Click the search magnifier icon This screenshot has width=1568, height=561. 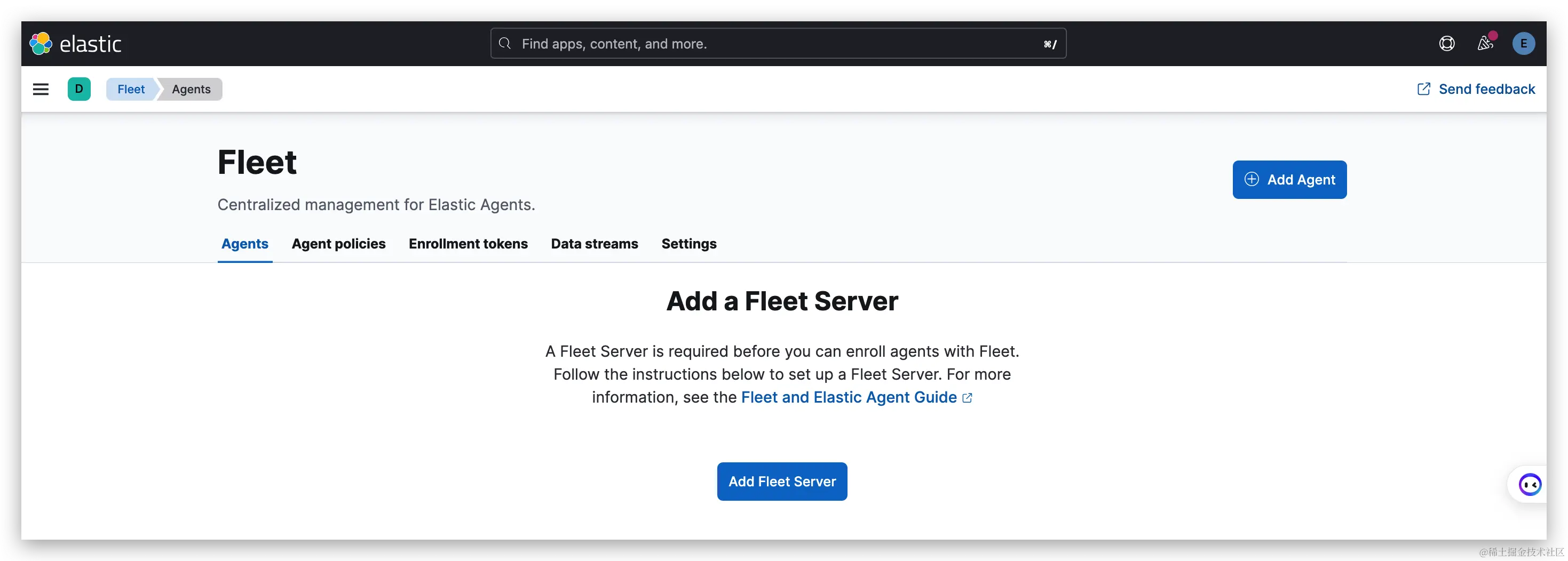504,44
